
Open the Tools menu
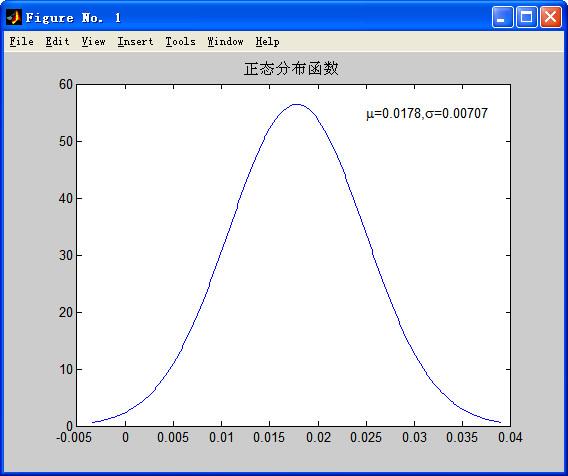coord(180,42)
